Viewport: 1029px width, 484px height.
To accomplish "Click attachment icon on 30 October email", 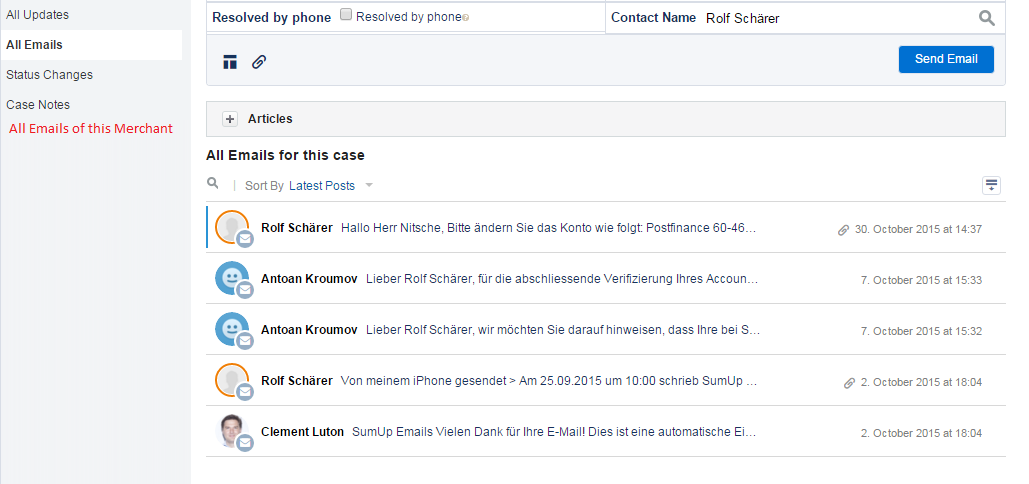I will tap(843, 230).
